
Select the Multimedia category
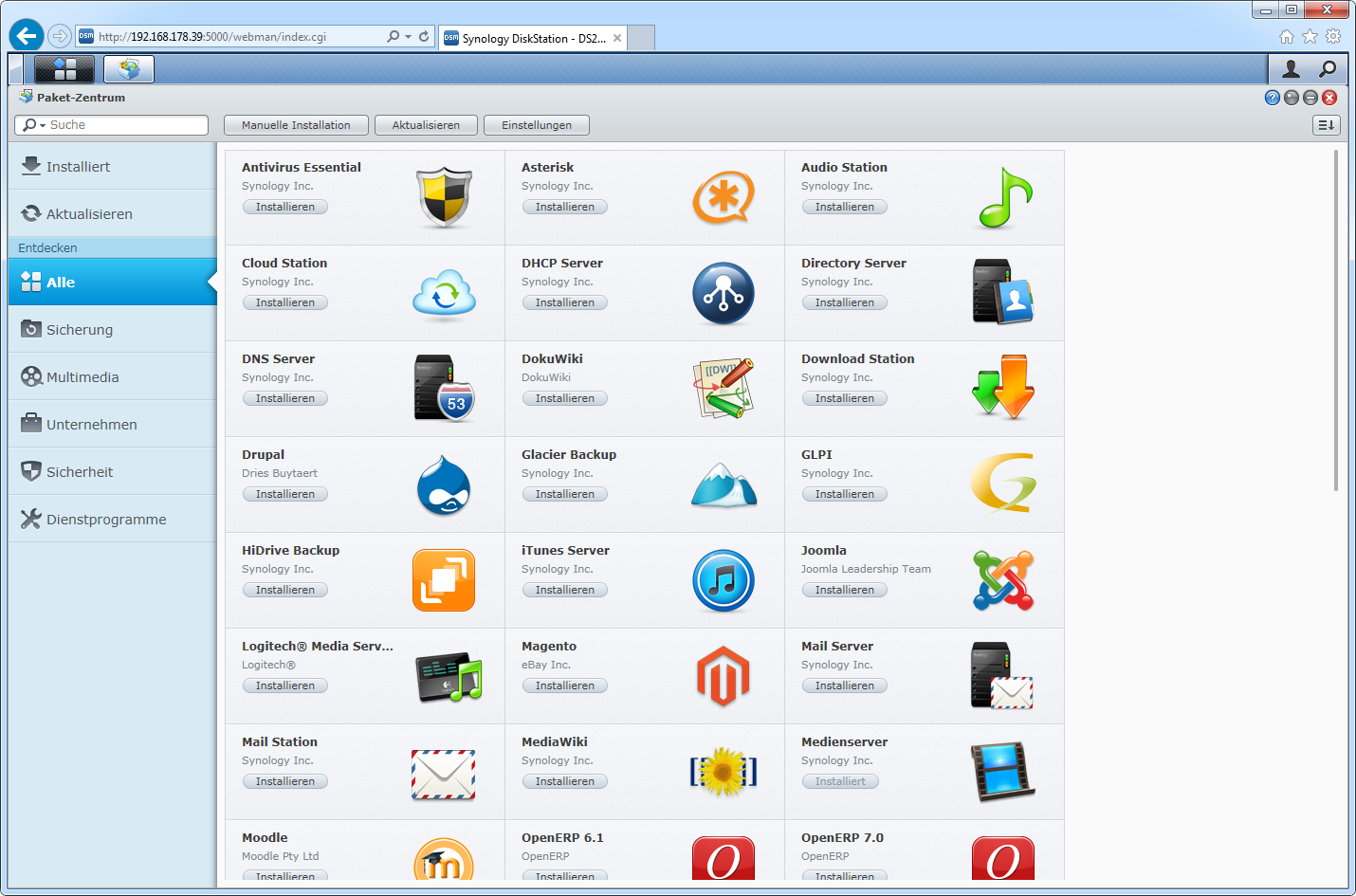click(113, 376)
